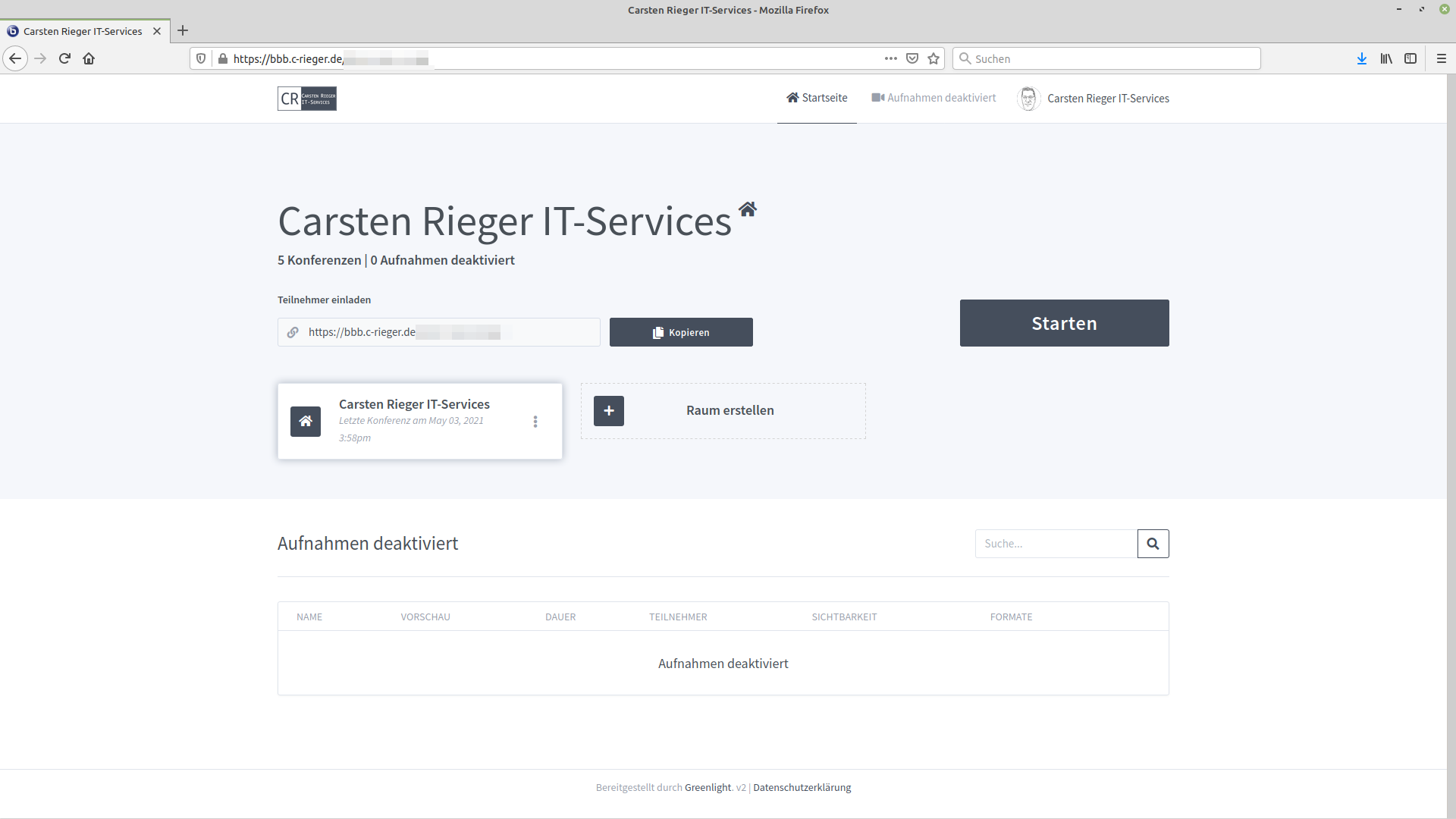Click the invite link input field

coord(439,332)
